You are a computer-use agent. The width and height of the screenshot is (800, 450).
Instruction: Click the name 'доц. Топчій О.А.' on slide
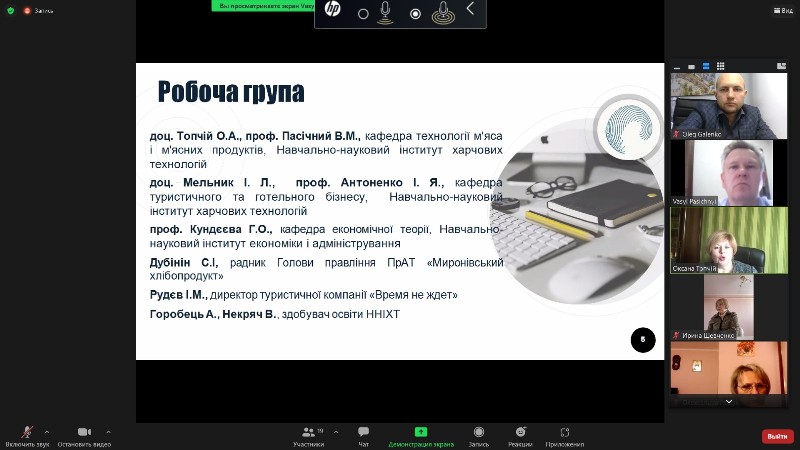click(x=194, y=136)
